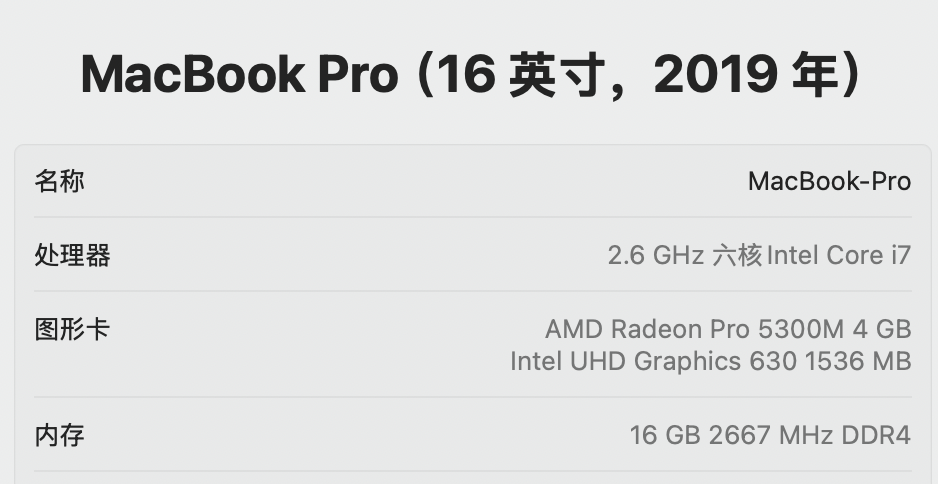Click the 内存 row label
The height and width of the screenshot is (484, 938).
point(60,435)
